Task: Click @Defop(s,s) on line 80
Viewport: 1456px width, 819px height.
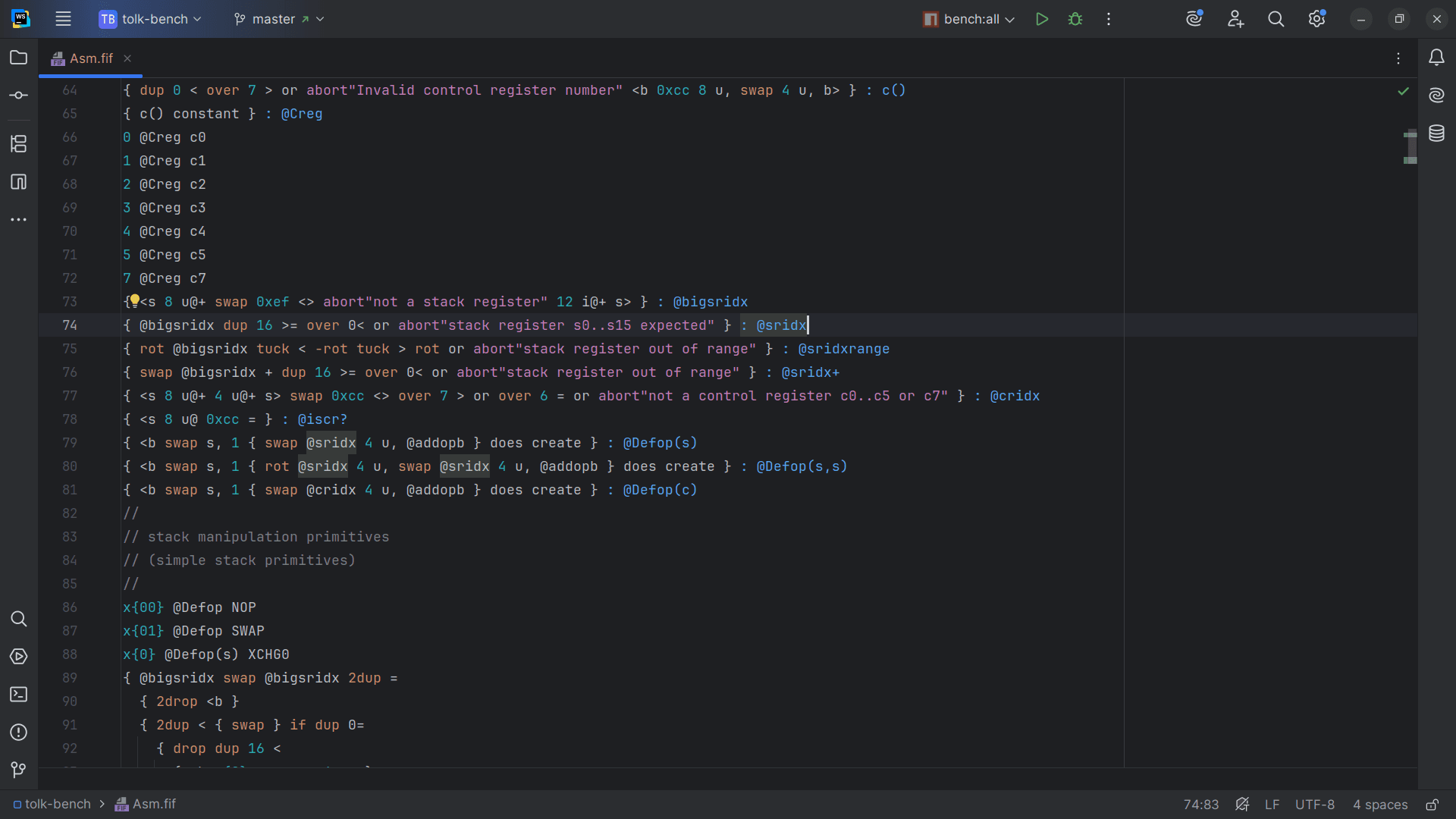Action: pos(802,466)
